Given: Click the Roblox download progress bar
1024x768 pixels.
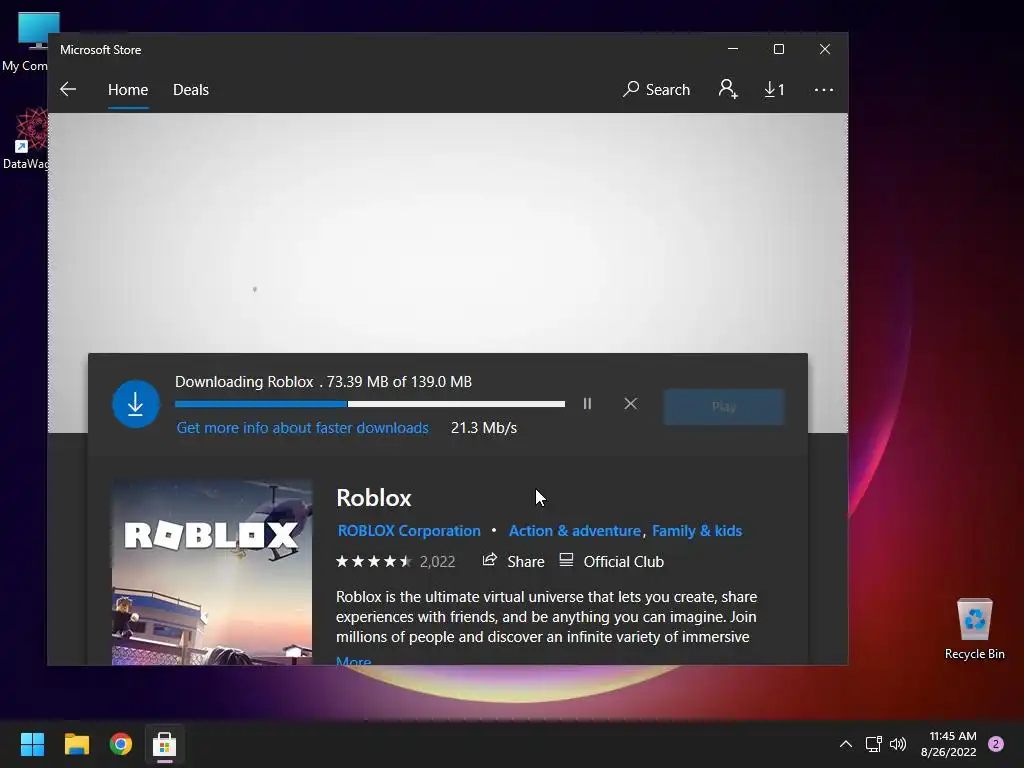Looking at the screenshot, I should coord(370,404).
